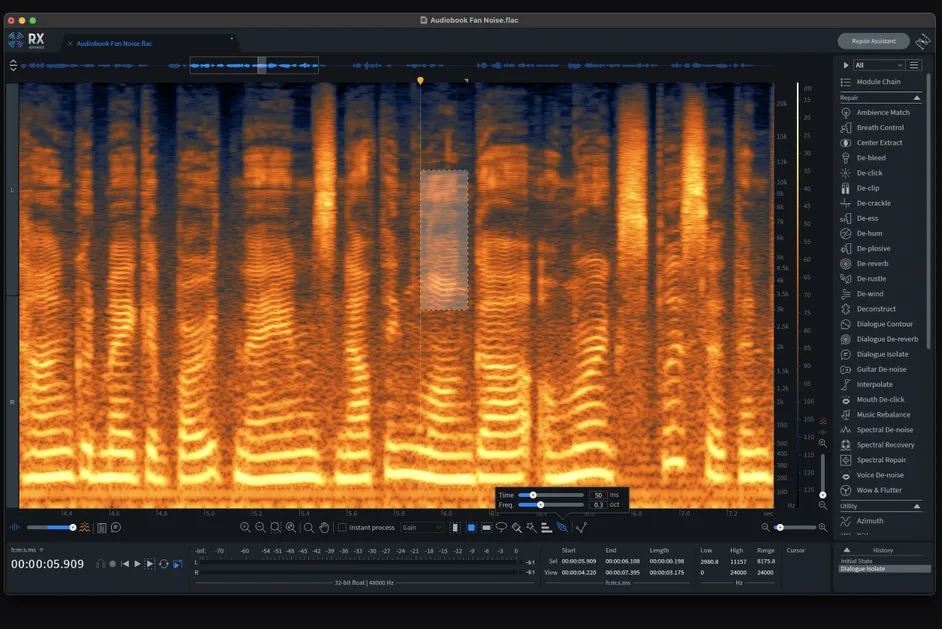Toggle play selection only
The width and height of the screenshot is (942, 629).
tap(150, 564)
